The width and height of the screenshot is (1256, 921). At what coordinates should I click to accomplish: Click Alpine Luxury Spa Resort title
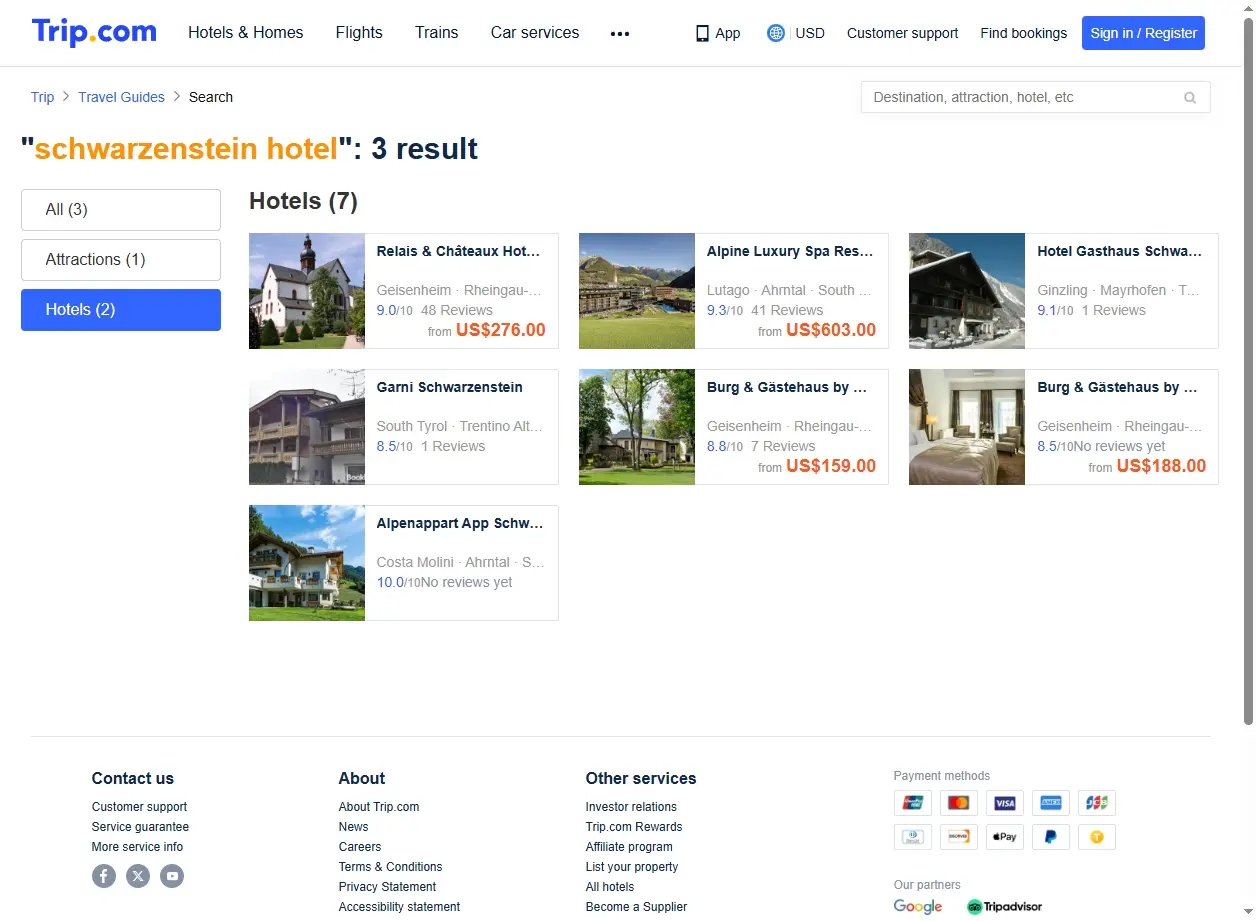790,251
